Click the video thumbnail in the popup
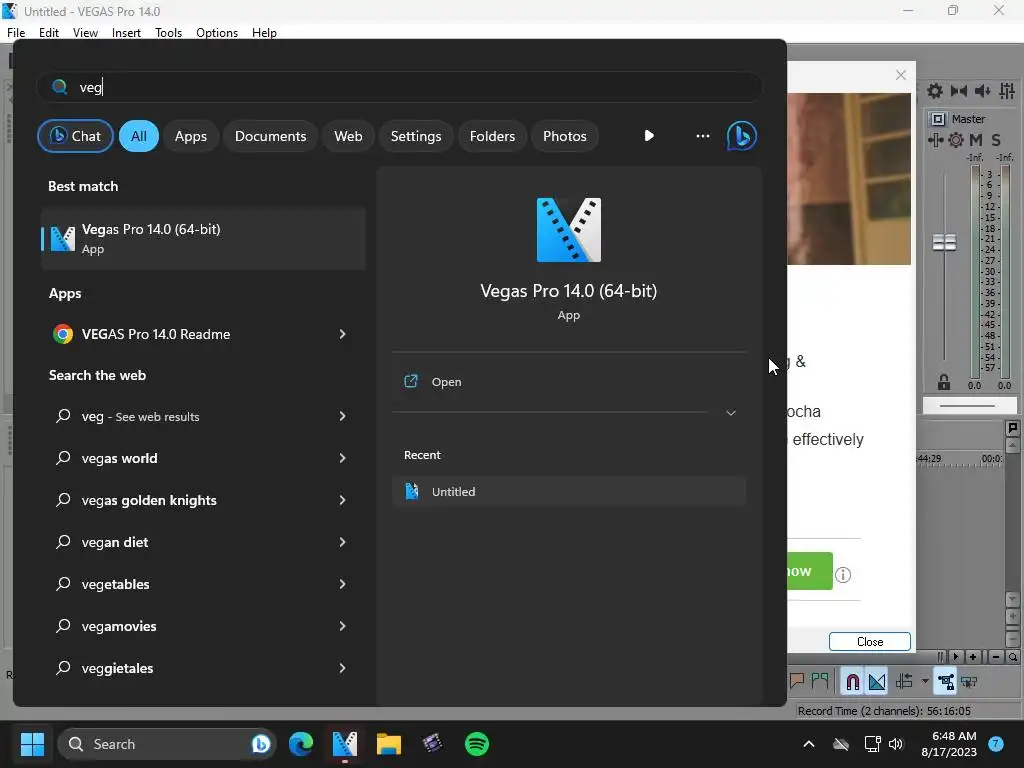The width and height of the screenshot is (1024, 768). pyautogui.click(x=848, y=178)
